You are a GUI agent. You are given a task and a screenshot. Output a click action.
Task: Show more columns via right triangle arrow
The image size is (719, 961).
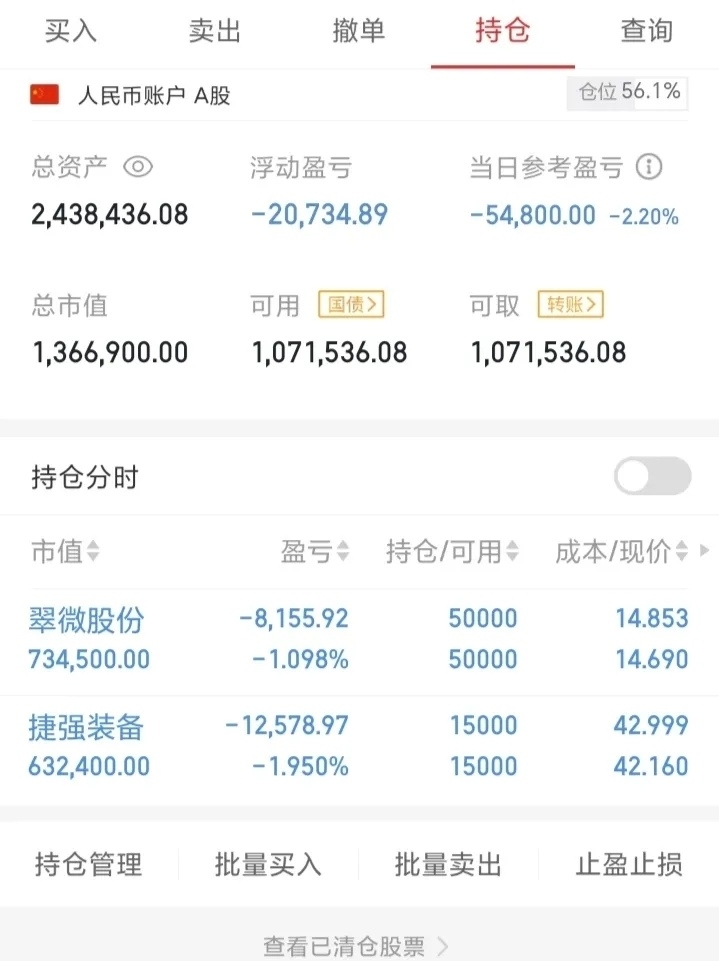(x=704, y=550)
